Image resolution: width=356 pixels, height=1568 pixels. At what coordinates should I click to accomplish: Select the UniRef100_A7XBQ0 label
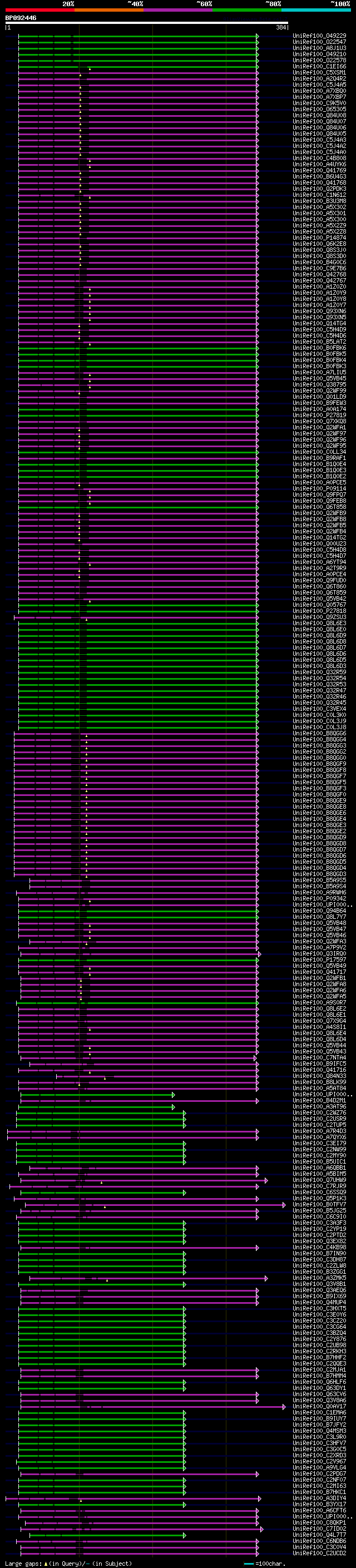click(319, 91)
